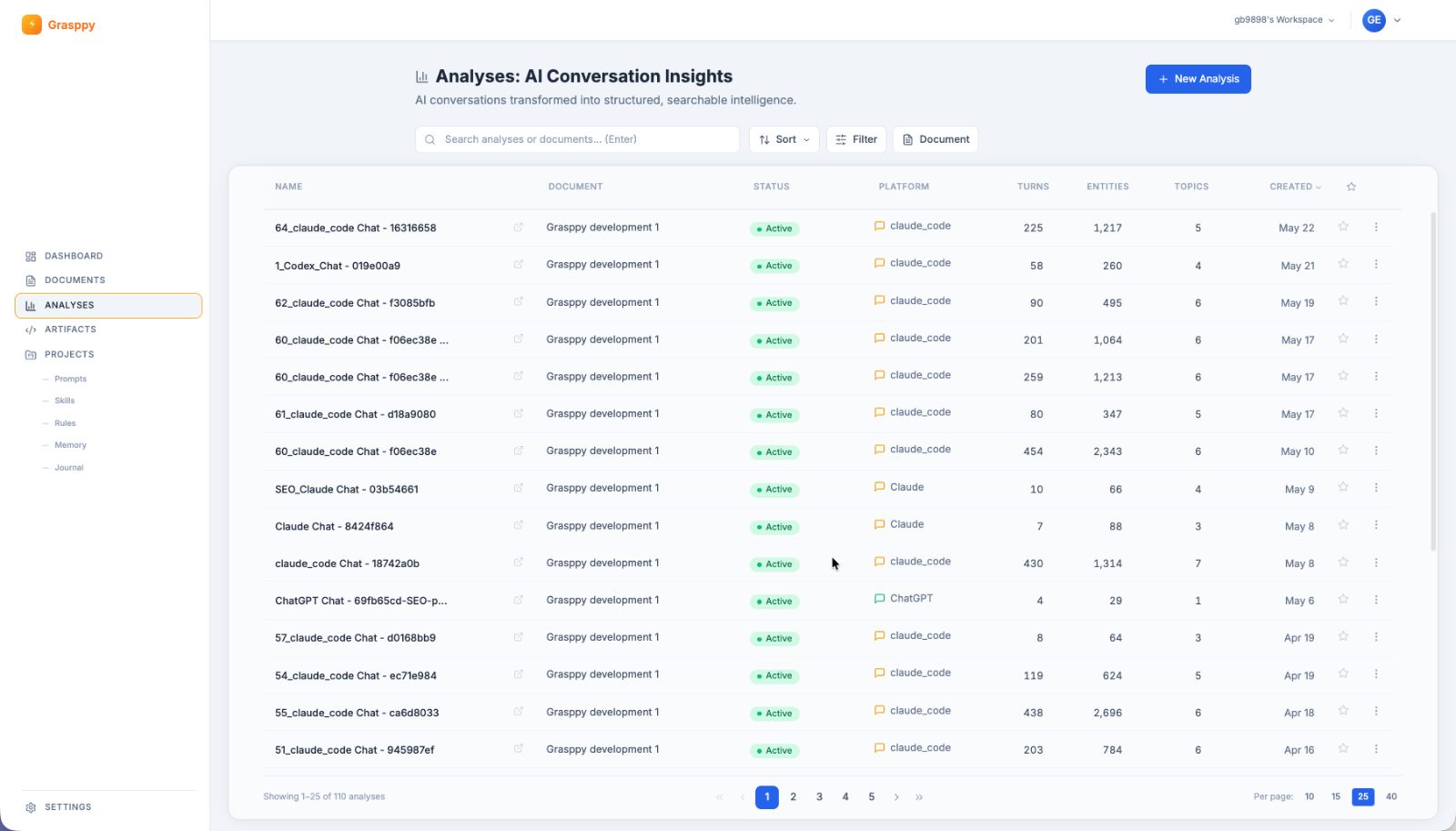
Task: Open row menu for 54_claude_code Chat - ec71e984
Action: pyautogui.click(x=1376, y=674)
